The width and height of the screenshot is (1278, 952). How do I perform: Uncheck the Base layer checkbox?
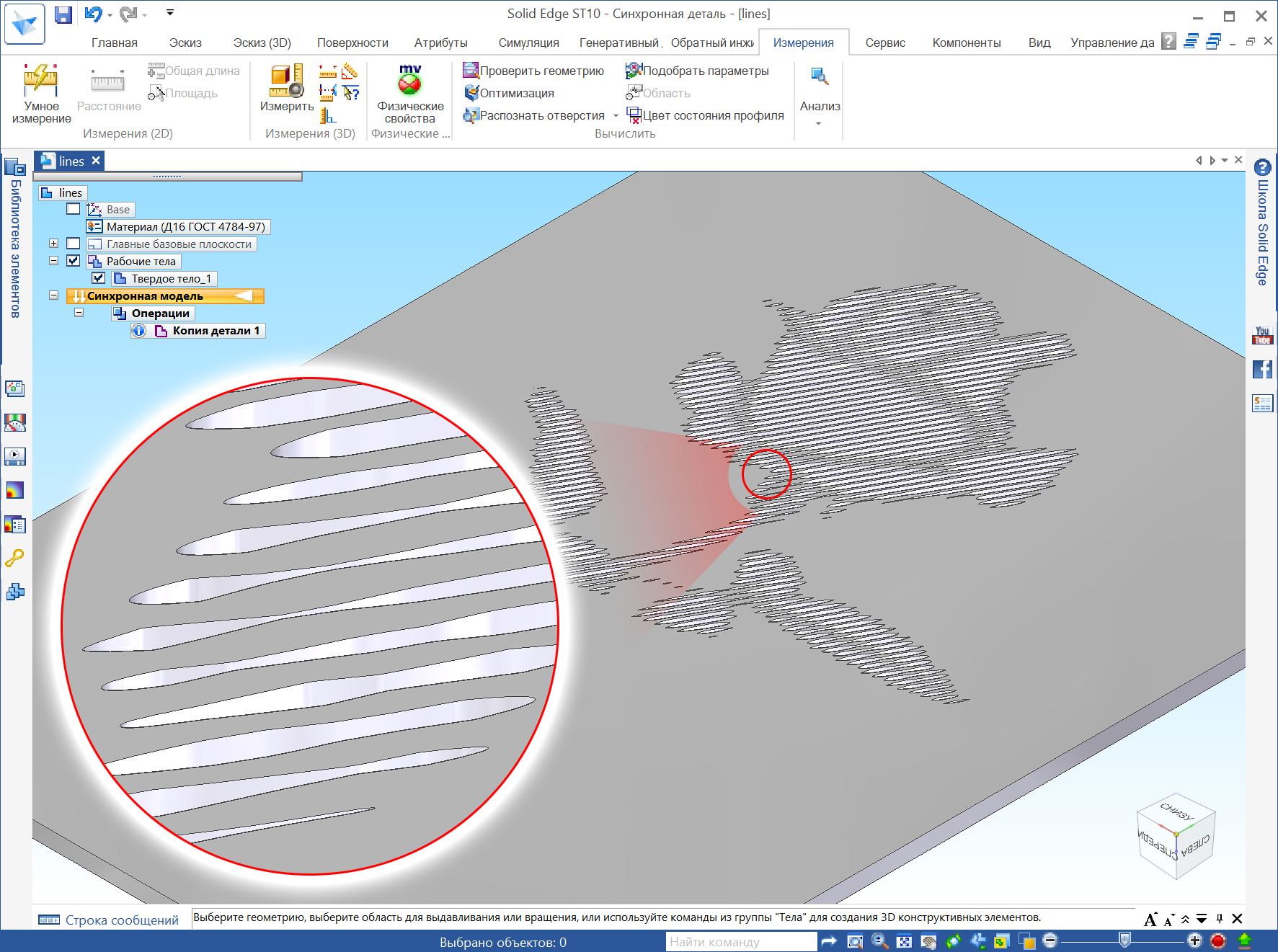[x=73, y=209]
